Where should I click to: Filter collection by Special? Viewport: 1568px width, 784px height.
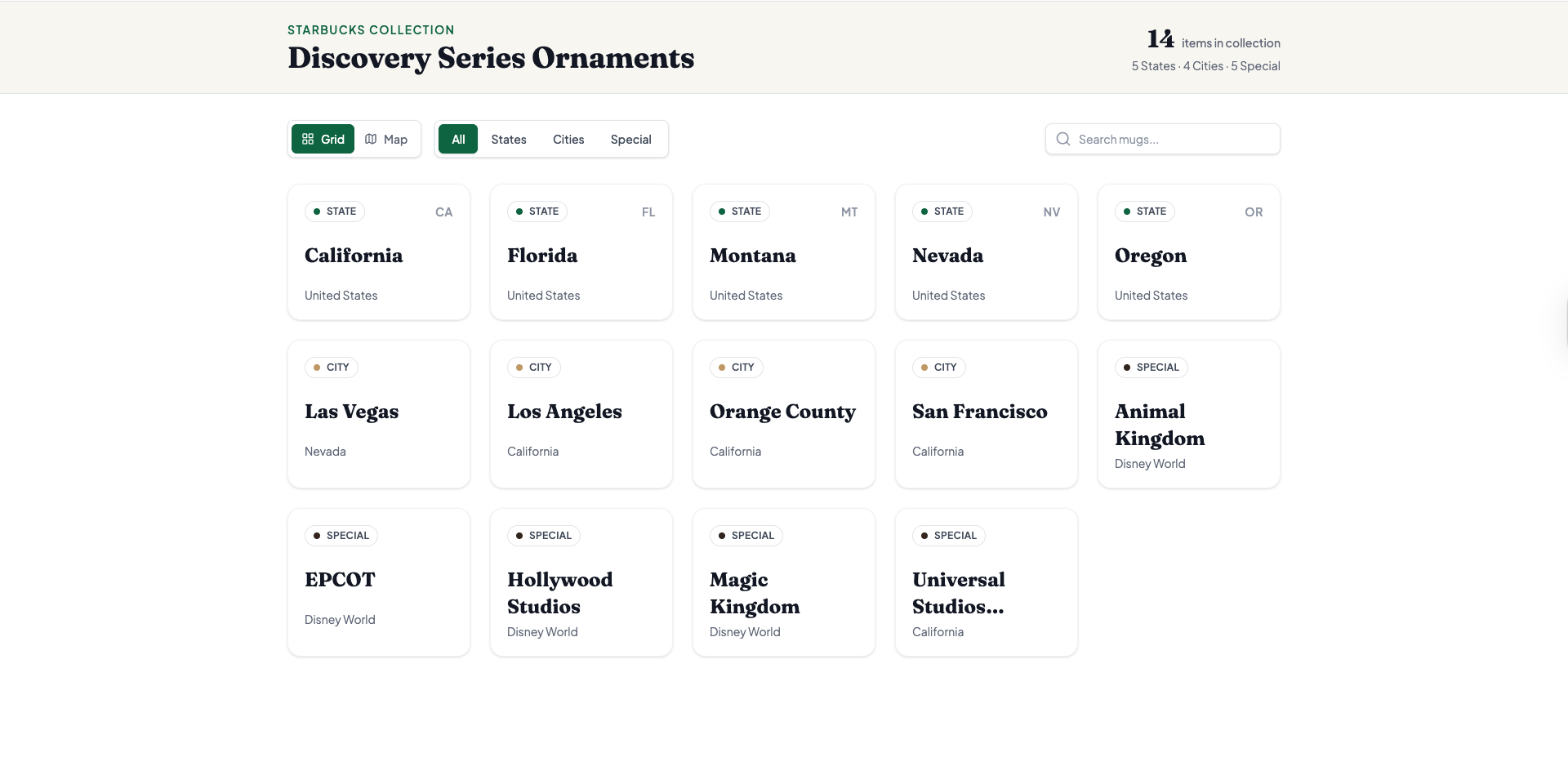click(630, 139)
